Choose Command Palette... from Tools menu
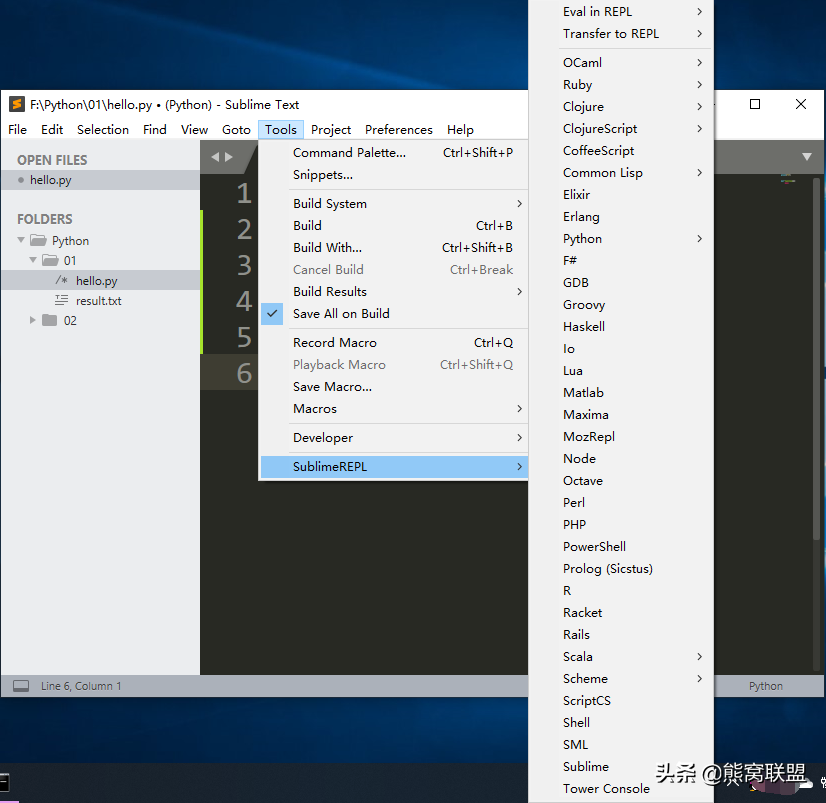The height and width of the screenshot is (803, 826). [394, 153]
